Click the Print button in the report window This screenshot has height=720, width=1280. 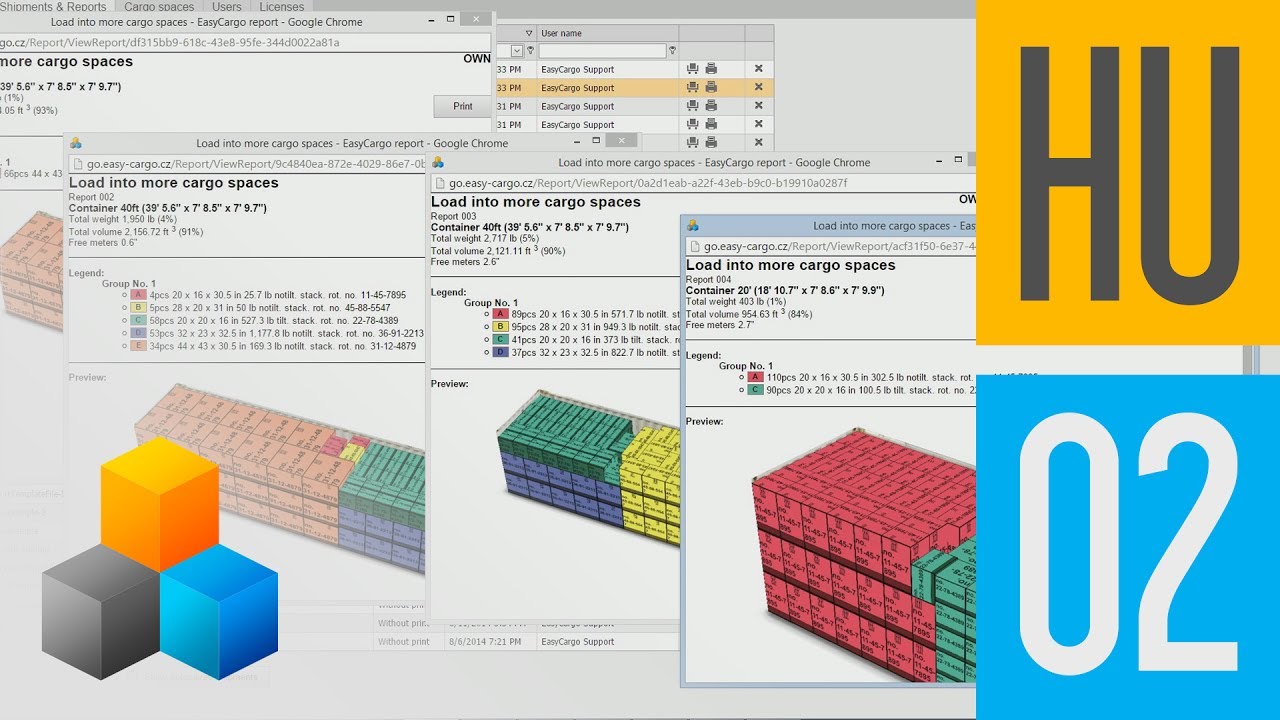(463, 106)
